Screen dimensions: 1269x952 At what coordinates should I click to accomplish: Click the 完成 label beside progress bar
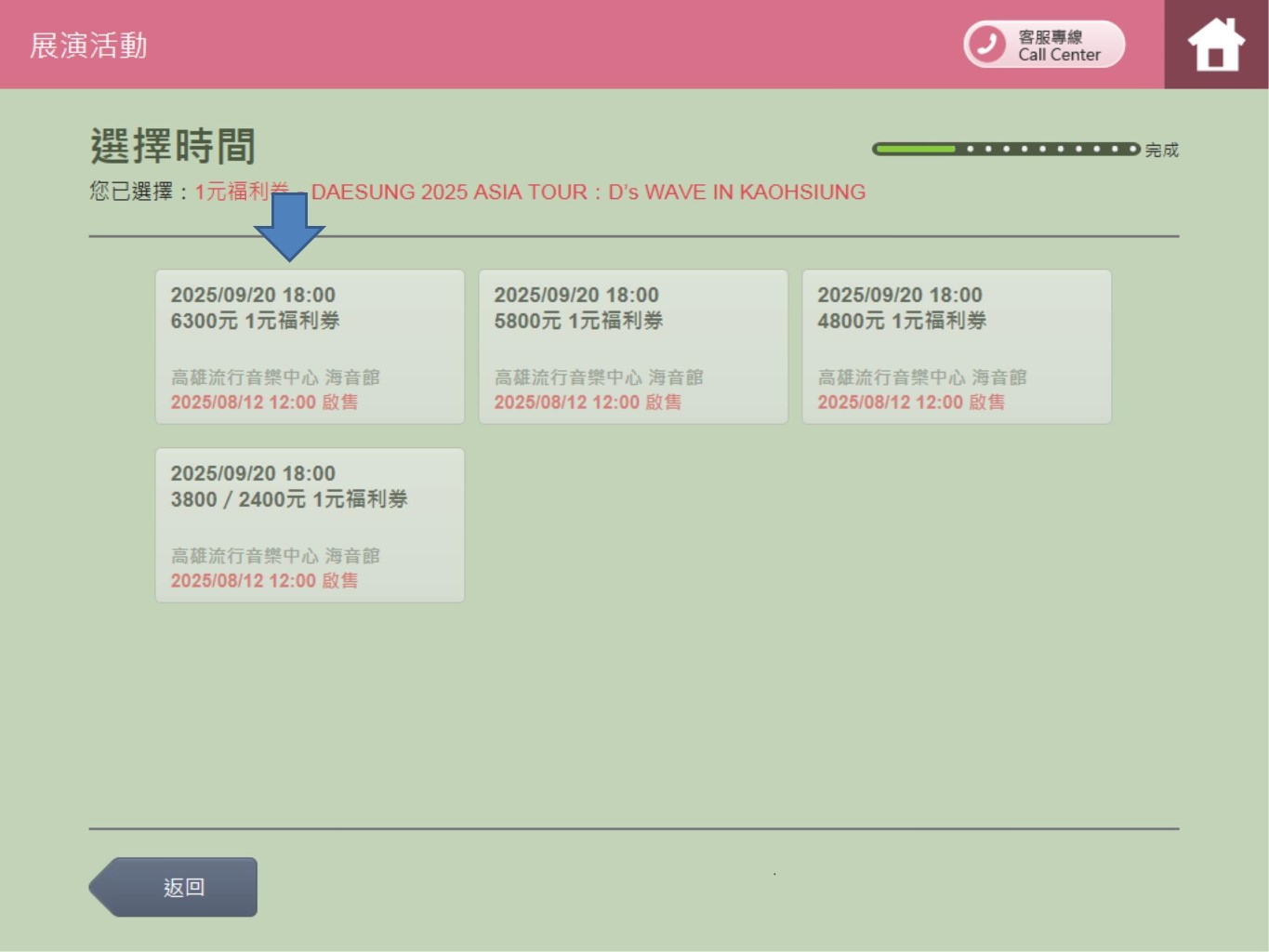[1161, 150]
